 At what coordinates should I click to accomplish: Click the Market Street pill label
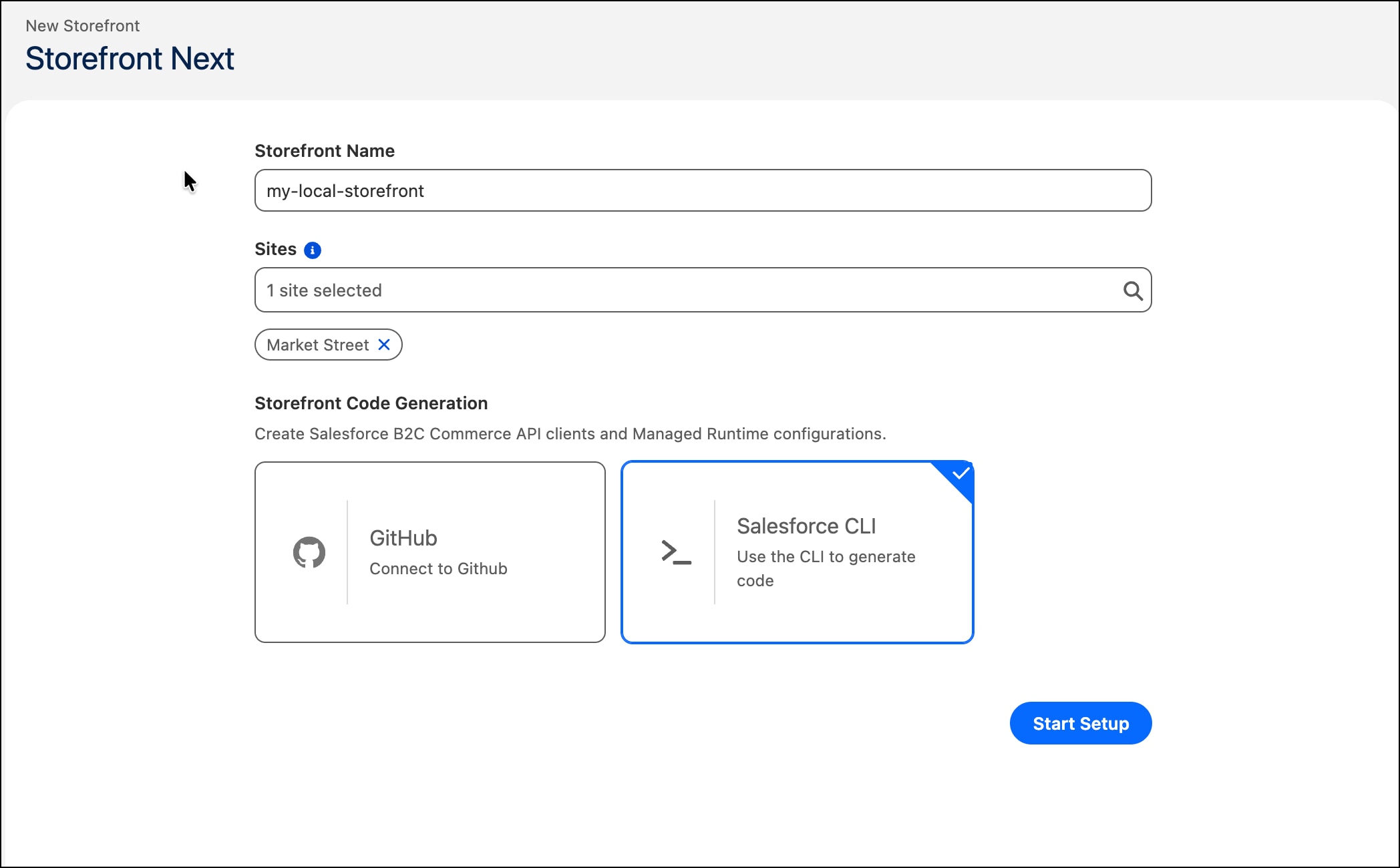318,345
